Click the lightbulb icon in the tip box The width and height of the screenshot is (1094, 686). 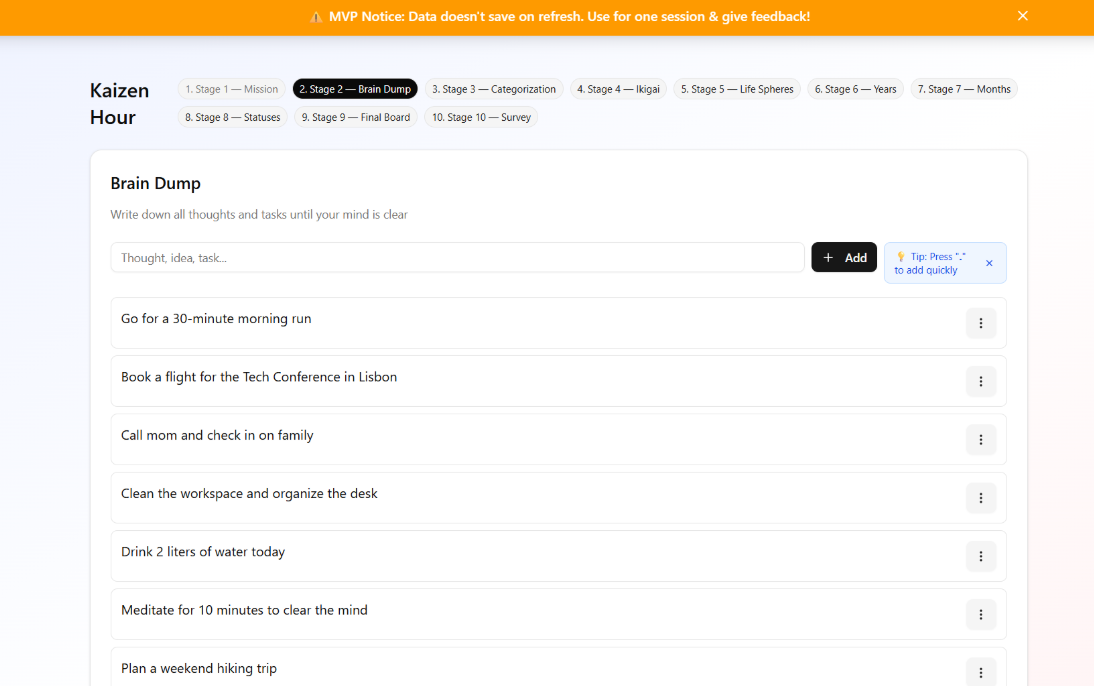pos(899,256)
